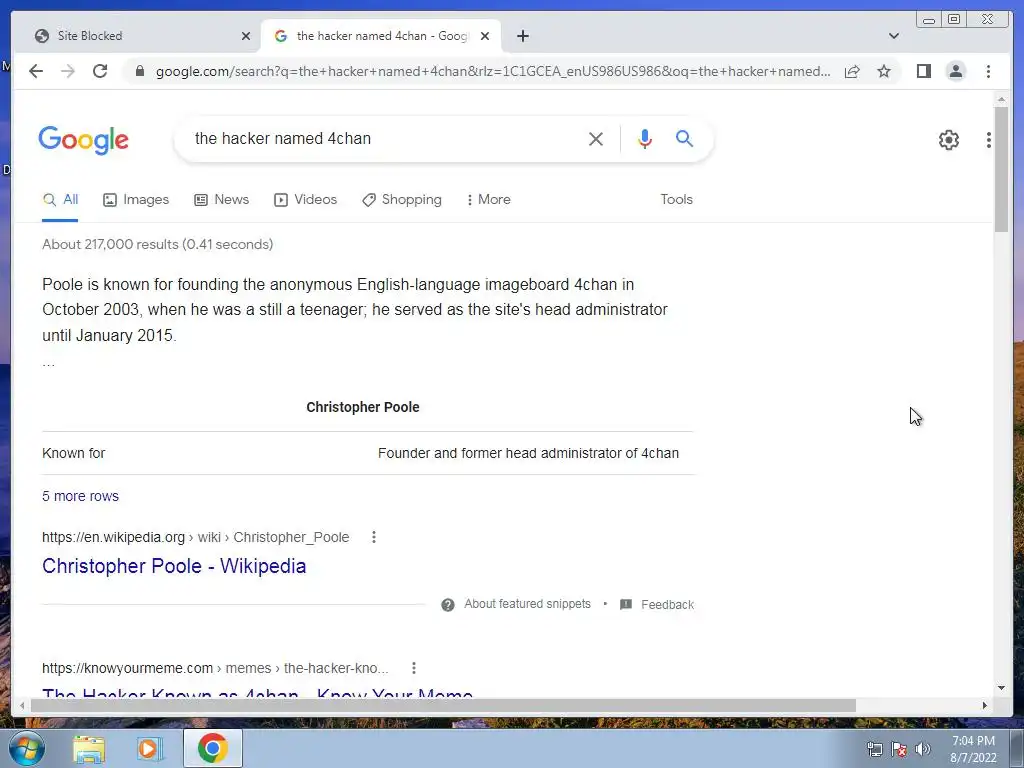The height and width of the screenshot is (768, 1024).
Task: Open Chrome side panel icon
Action: click(x=923, y=71)
